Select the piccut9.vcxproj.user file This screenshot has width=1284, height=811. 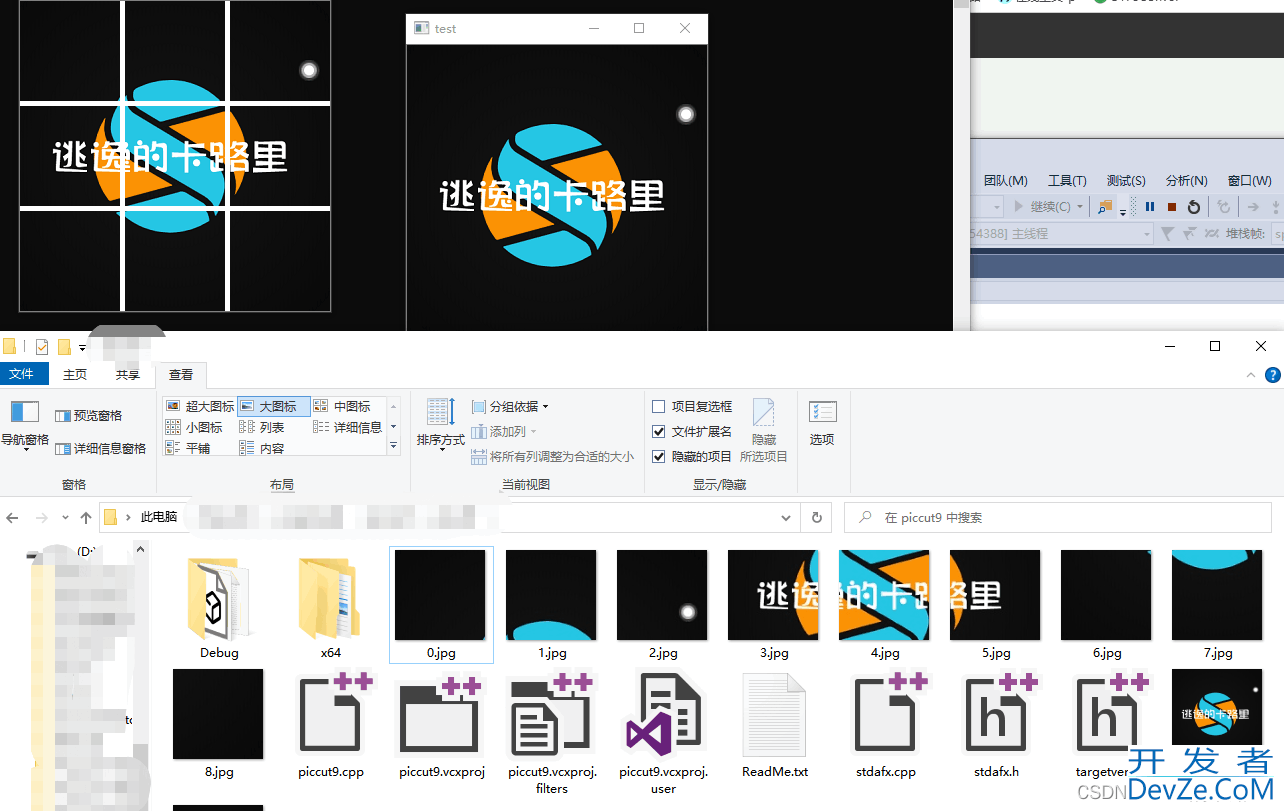pos(663,733)
